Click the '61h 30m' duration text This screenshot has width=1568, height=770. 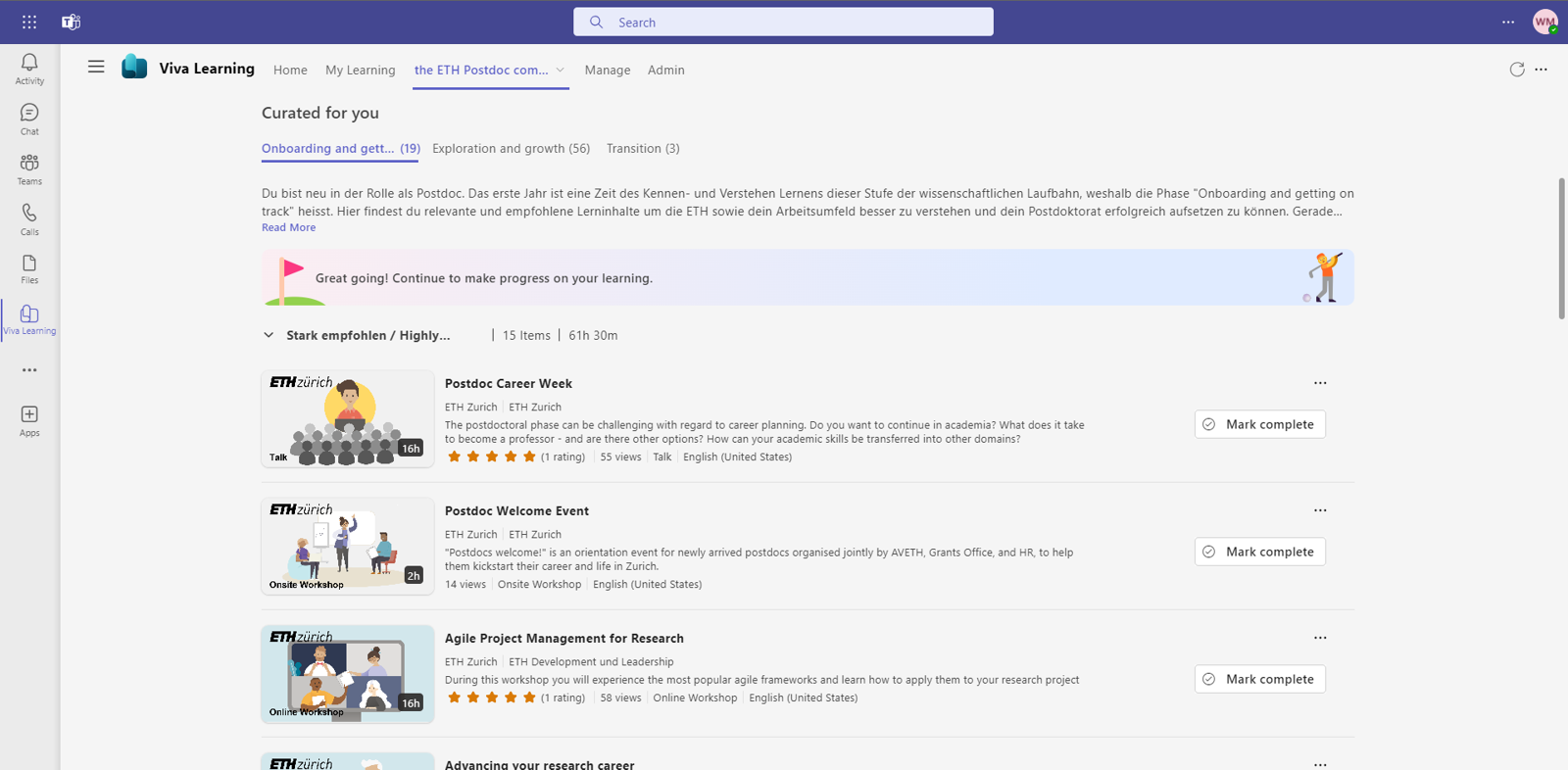click(x=593, y=335)
